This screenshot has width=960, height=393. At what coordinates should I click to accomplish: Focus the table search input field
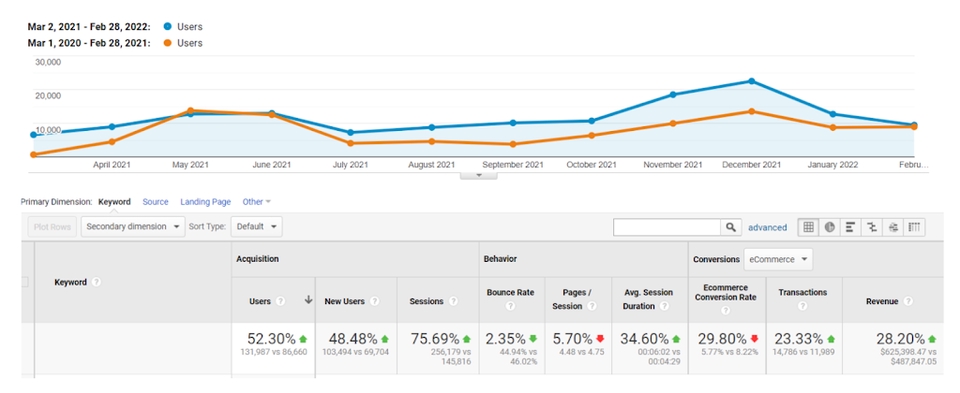[x=667, y=227]
